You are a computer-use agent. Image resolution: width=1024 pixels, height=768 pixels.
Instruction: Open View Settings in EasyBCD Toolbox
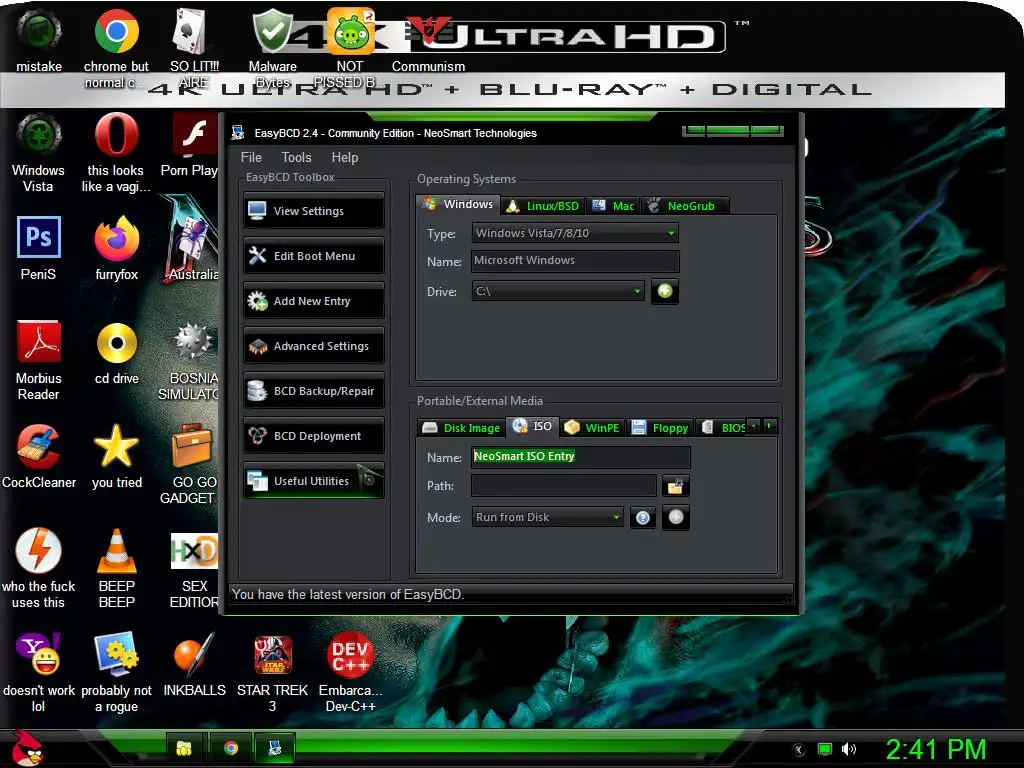313,211
